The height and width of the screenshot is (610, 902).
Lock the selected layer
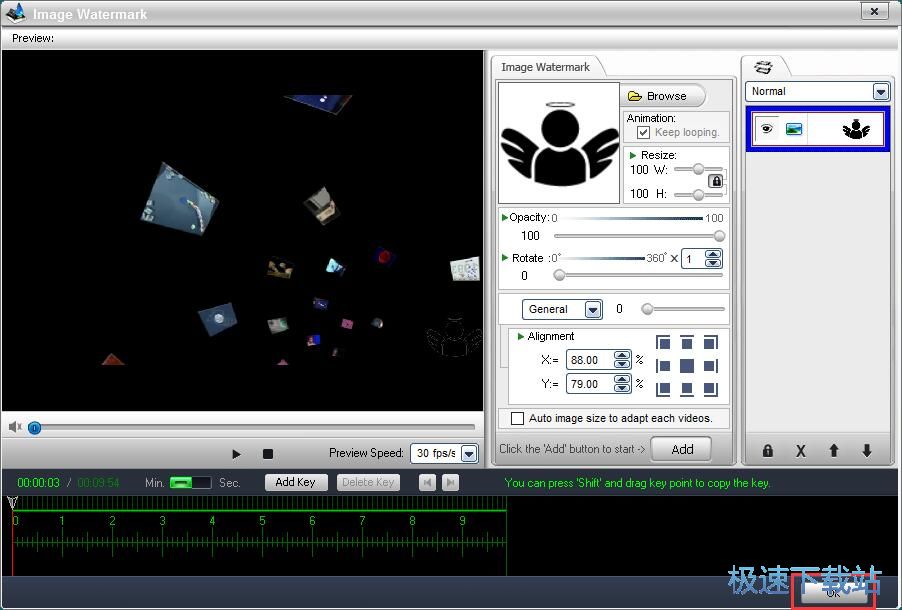click(767, 451)
